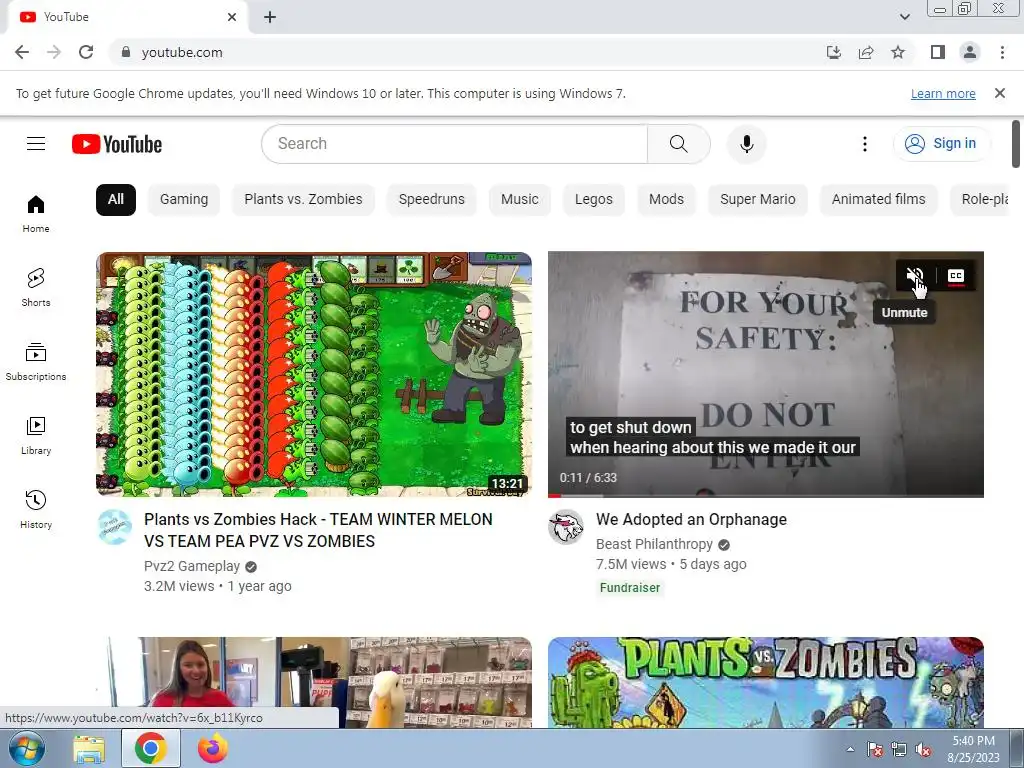
Task: Click the YouTube logo
Action: point(117,144)
